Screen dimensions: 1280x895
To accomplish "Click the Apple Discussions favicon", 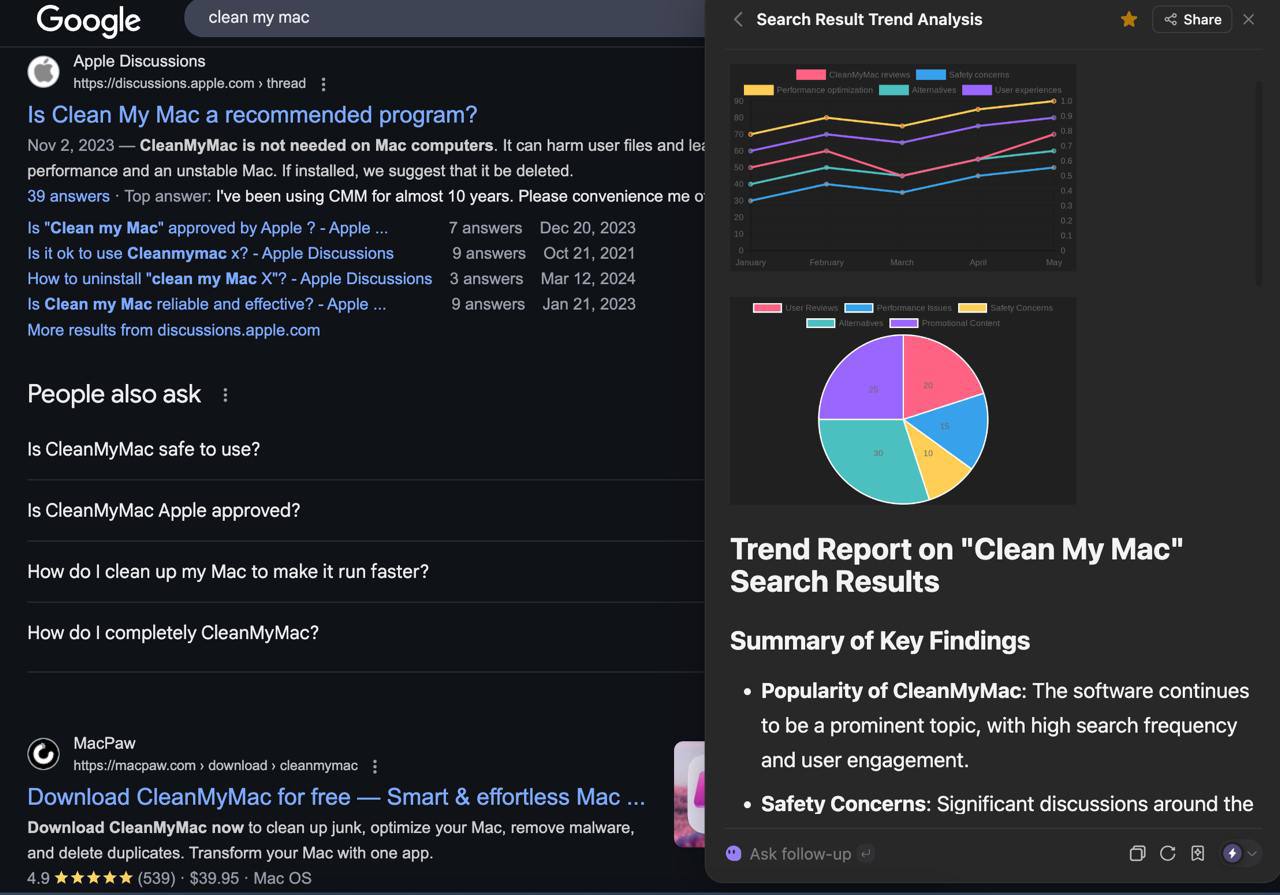I will tap(43, 72).
